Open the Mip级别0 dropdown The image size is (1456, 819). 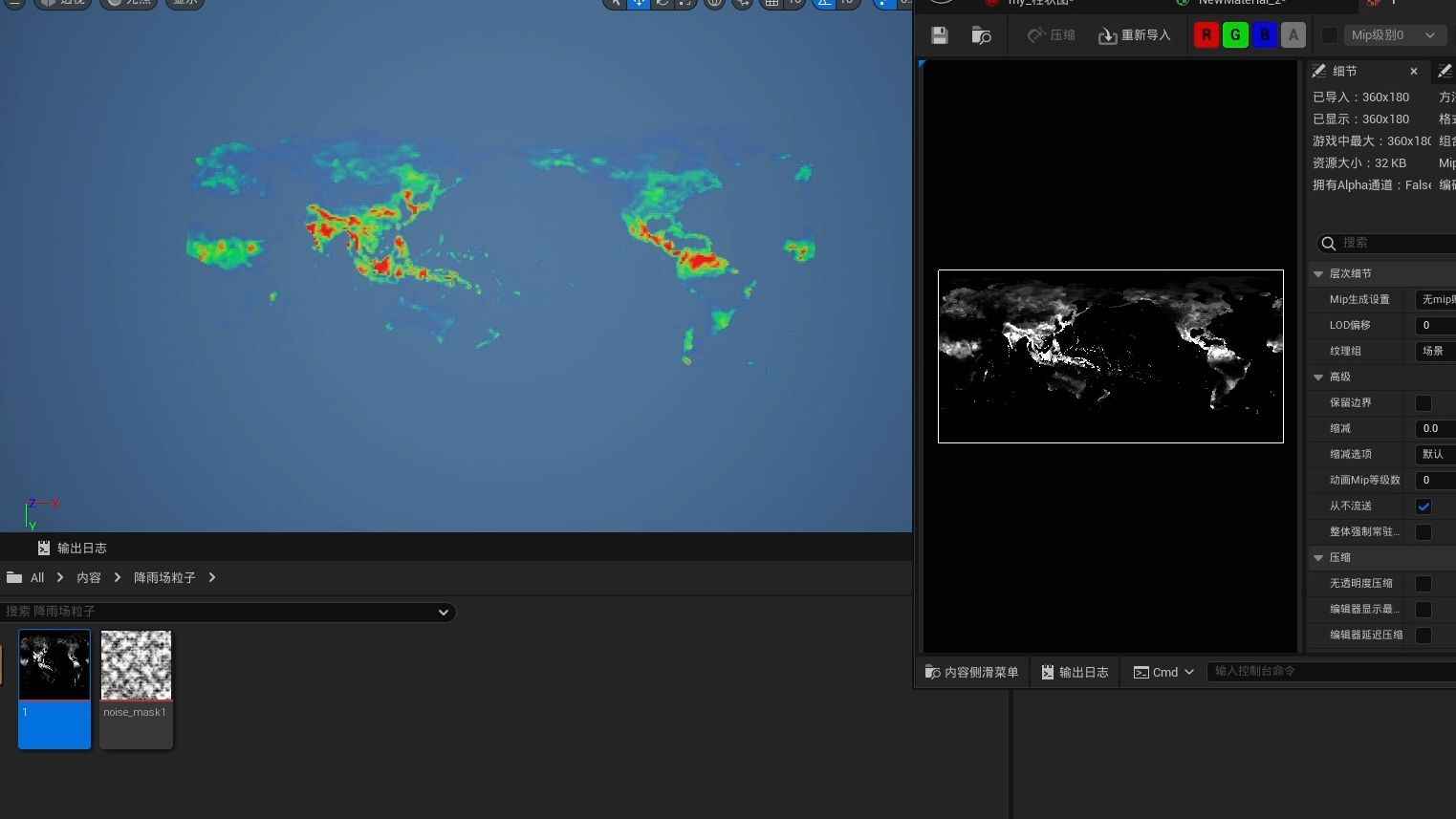1394,35
